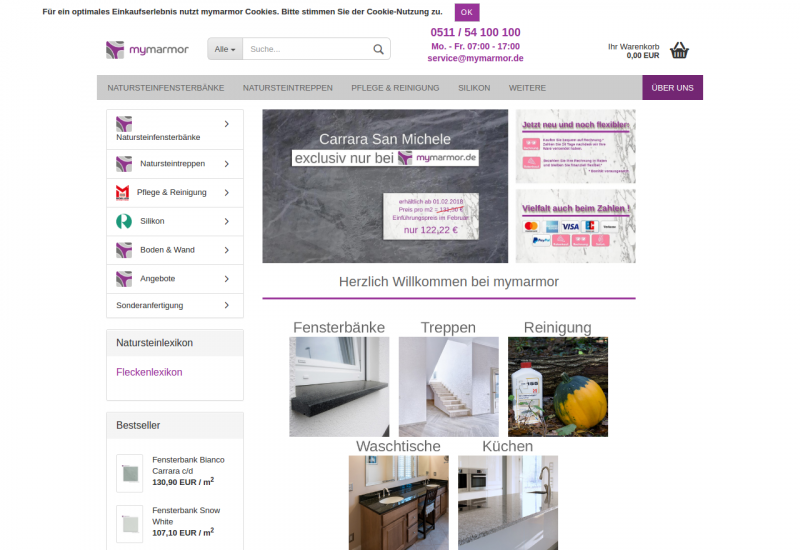Click the Natursteintreppen sidebar icon
Viewport: 800px width, 550px height.
[123, 163]
